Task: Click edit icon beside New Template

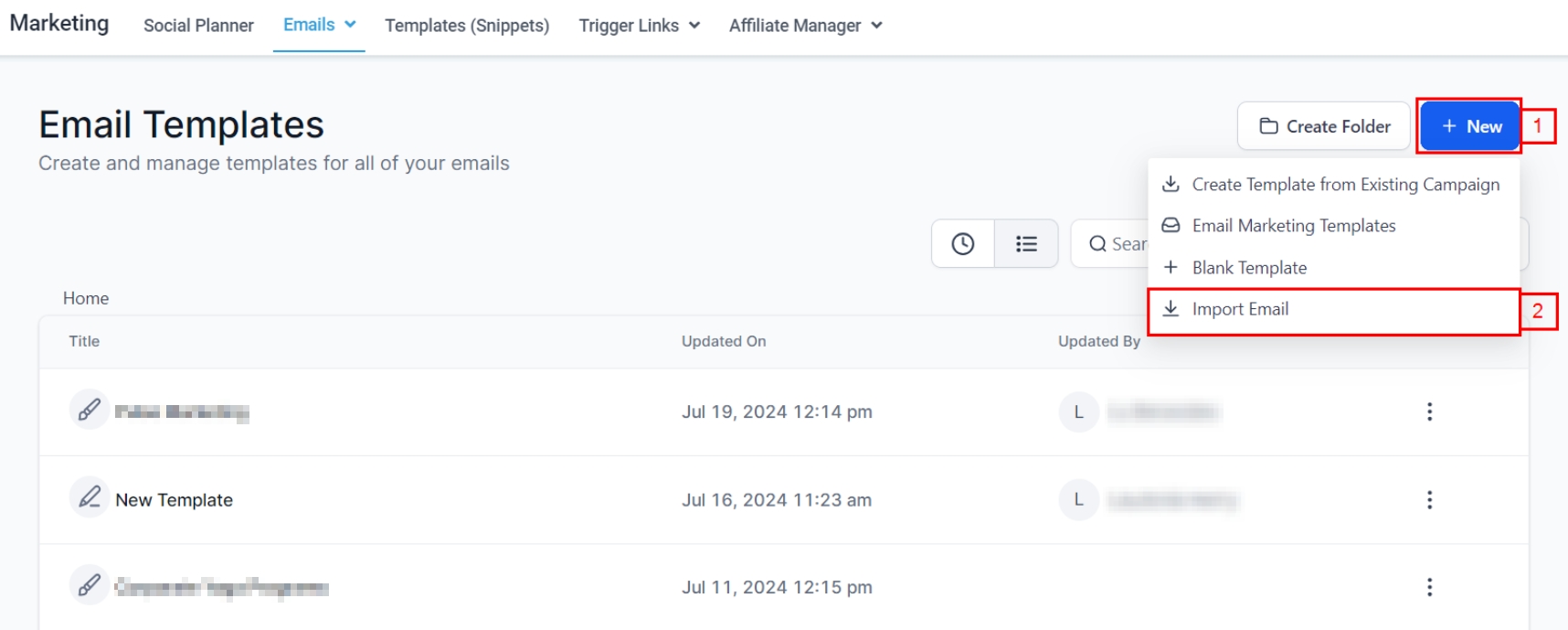Action: pos(90,498)
